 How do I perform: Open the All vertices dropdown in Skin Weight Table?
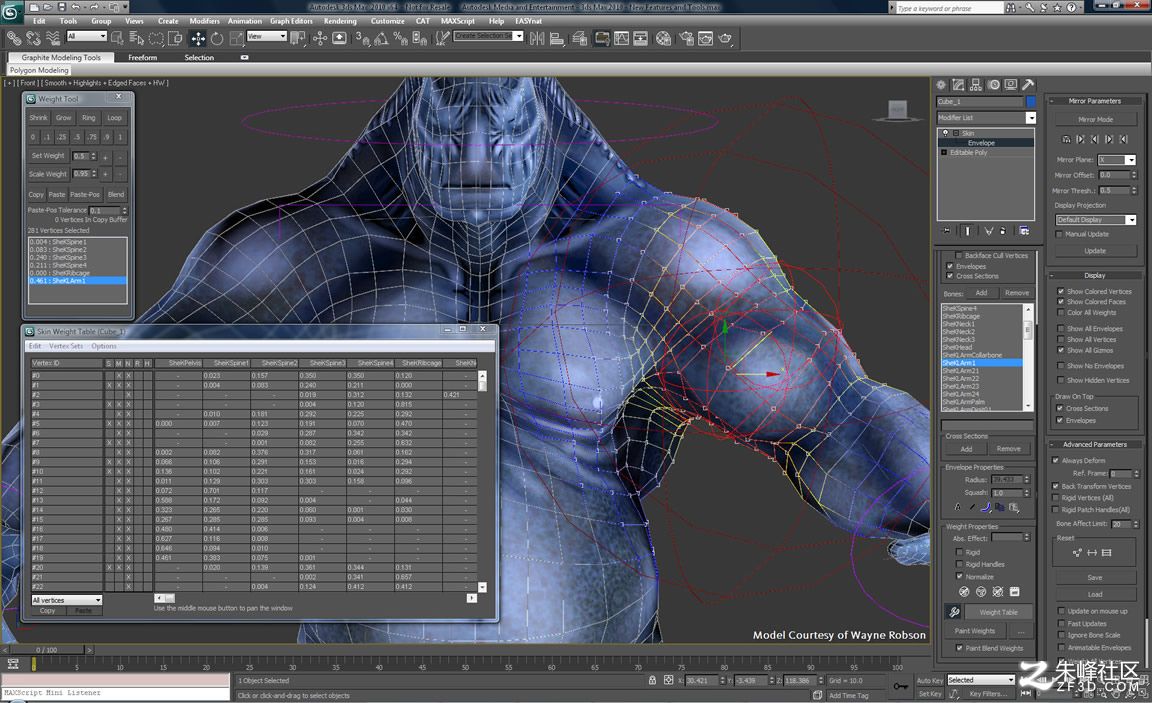66,600
